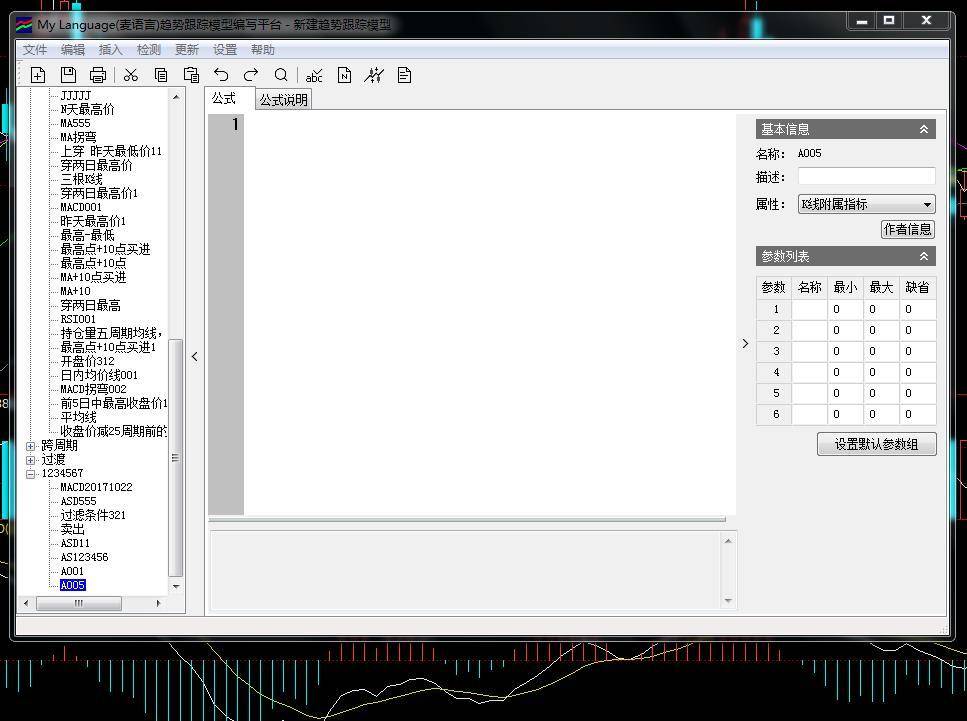Click the formula editor line 1
Screen dimensions: 967x721
pyautogui.click(x=490, y=125)
